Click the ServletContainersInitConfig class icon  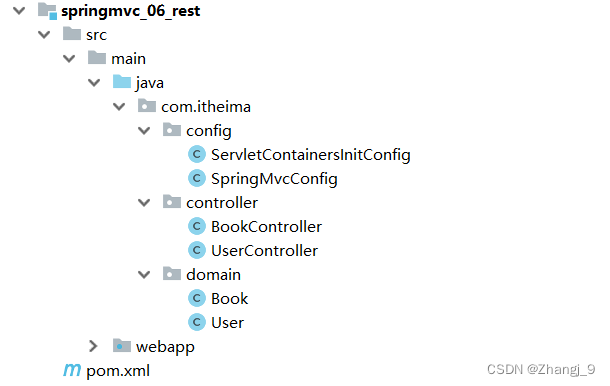pyautogui.click(x=197, y=154)
